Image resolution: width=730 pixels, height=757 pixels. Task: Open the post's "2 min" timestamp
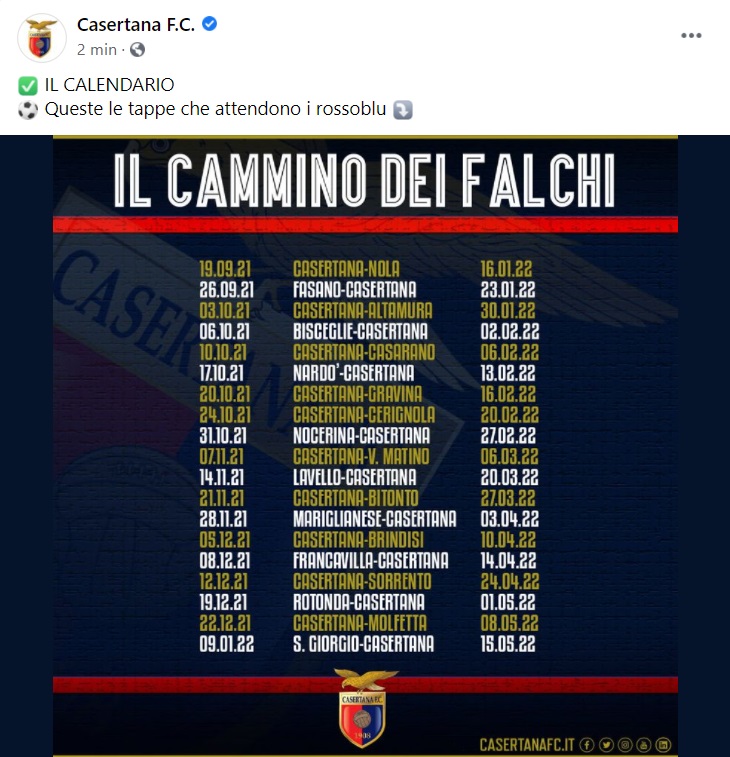tap(98, 49)
